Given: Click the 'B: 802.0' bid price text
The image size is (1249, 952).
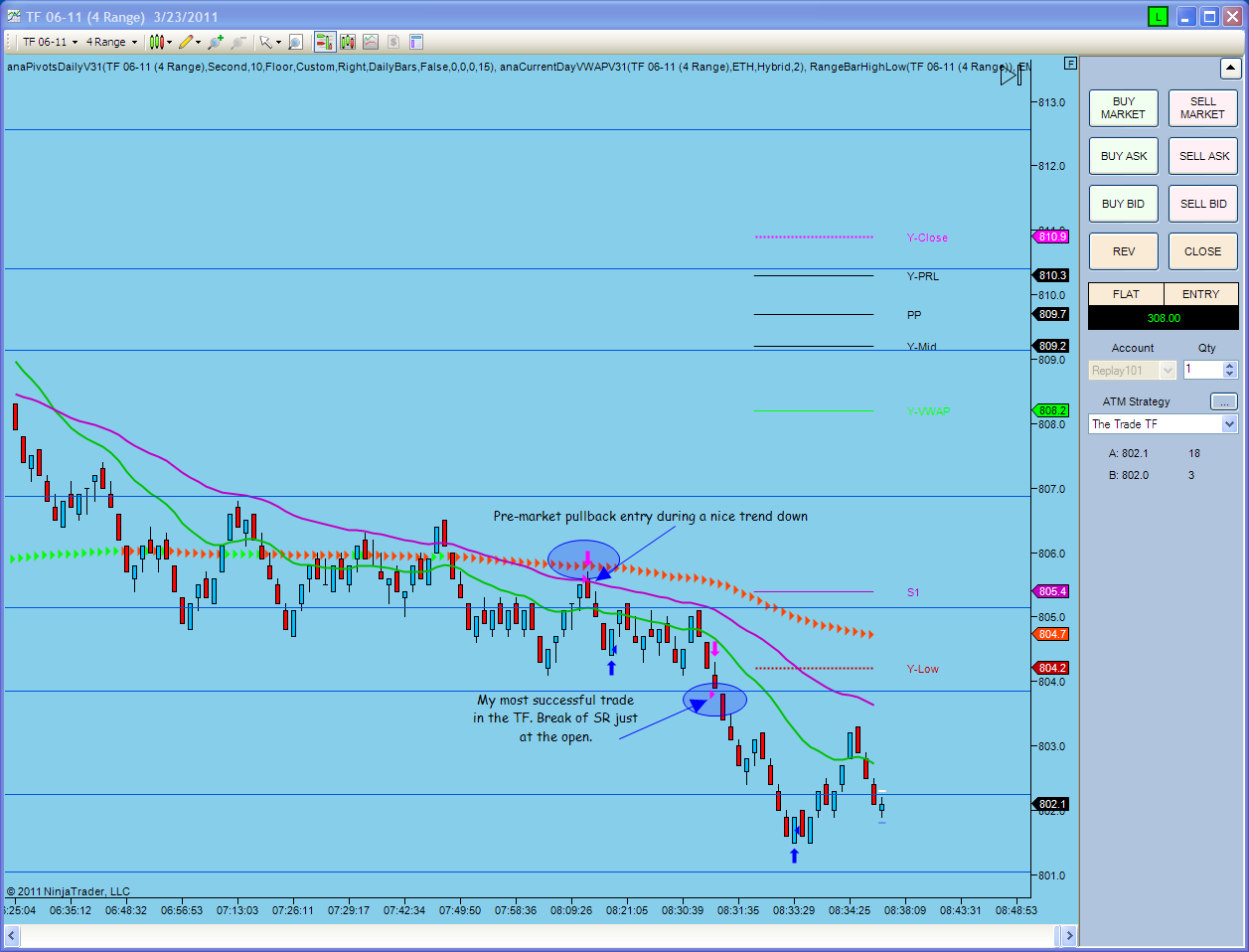Looking at the screenshot, I should tap(1128, 475).
